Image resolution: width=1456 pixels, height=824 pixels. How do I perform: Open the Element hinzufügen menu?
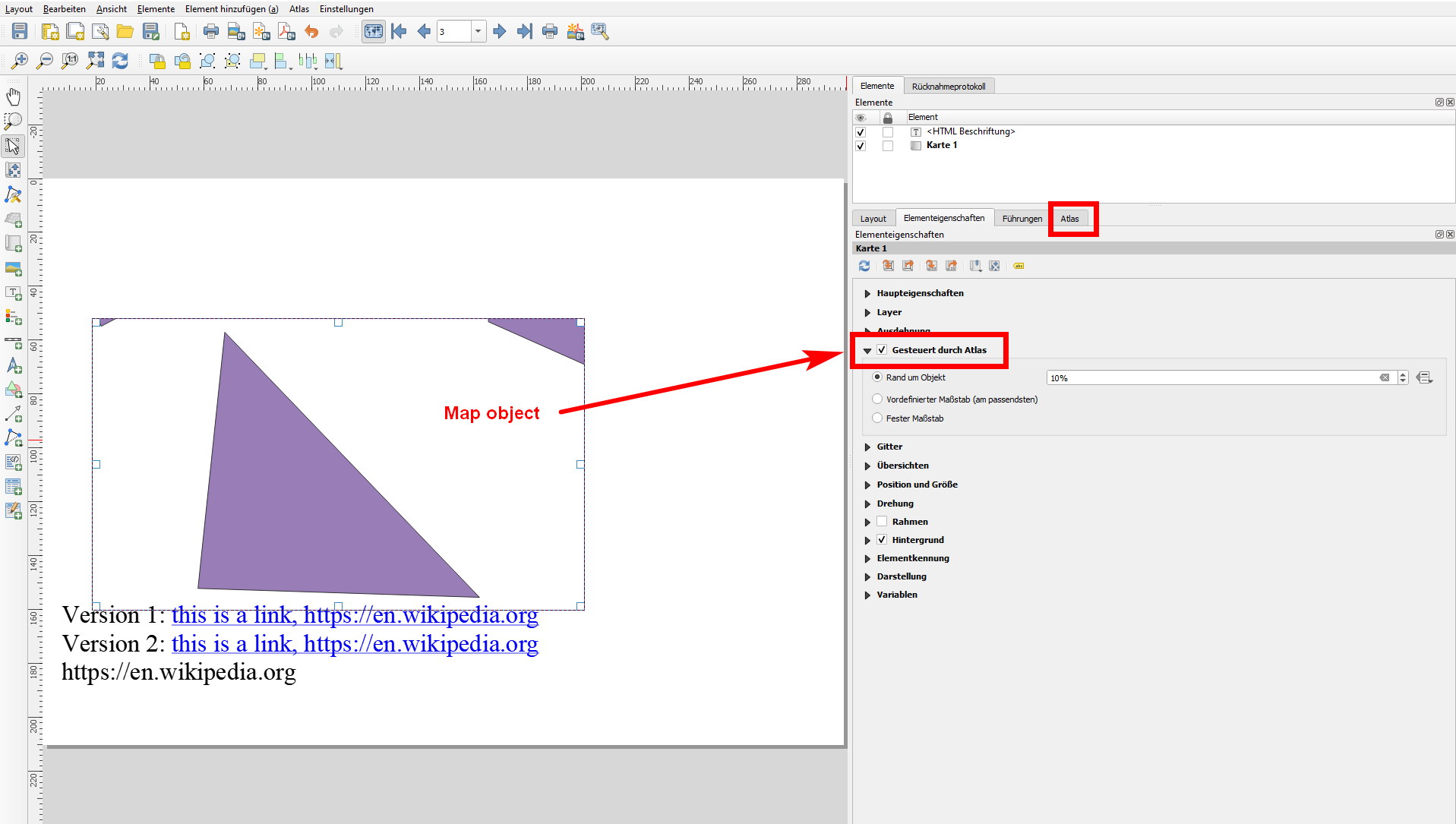point(232,9)
